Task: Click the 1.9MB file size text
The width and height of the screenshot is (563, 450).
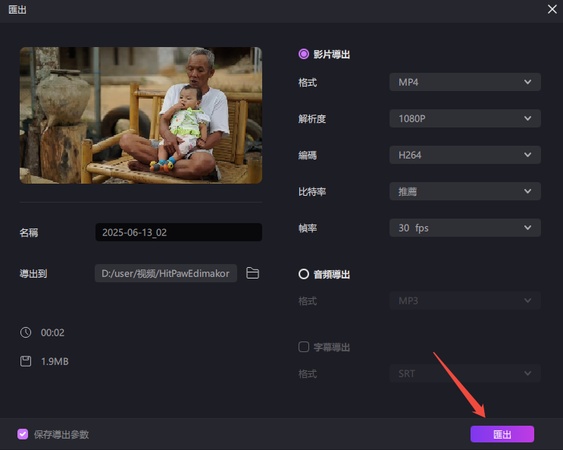Action: click(55, 362)
